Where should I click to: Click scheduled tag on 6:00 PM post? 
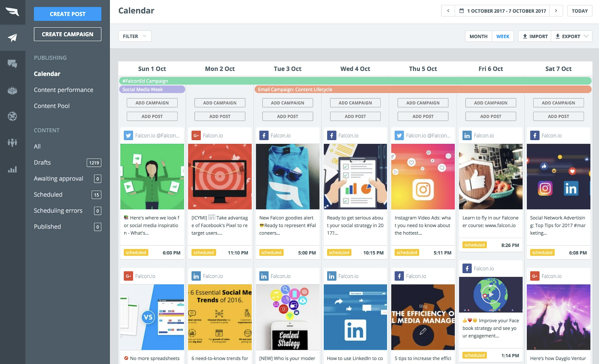136,252
